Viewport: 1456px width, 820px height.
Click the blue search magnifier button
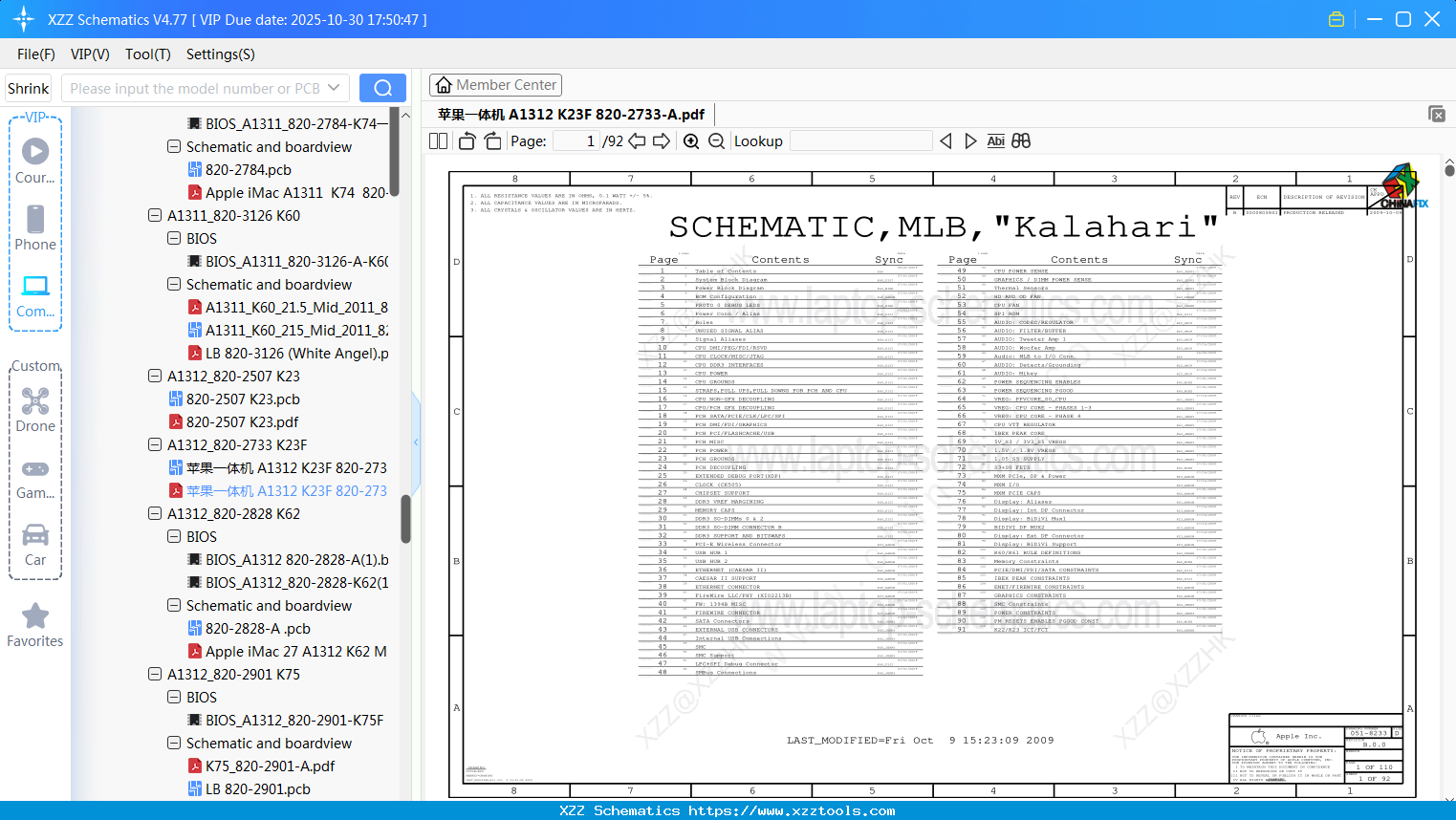[382, 88]
